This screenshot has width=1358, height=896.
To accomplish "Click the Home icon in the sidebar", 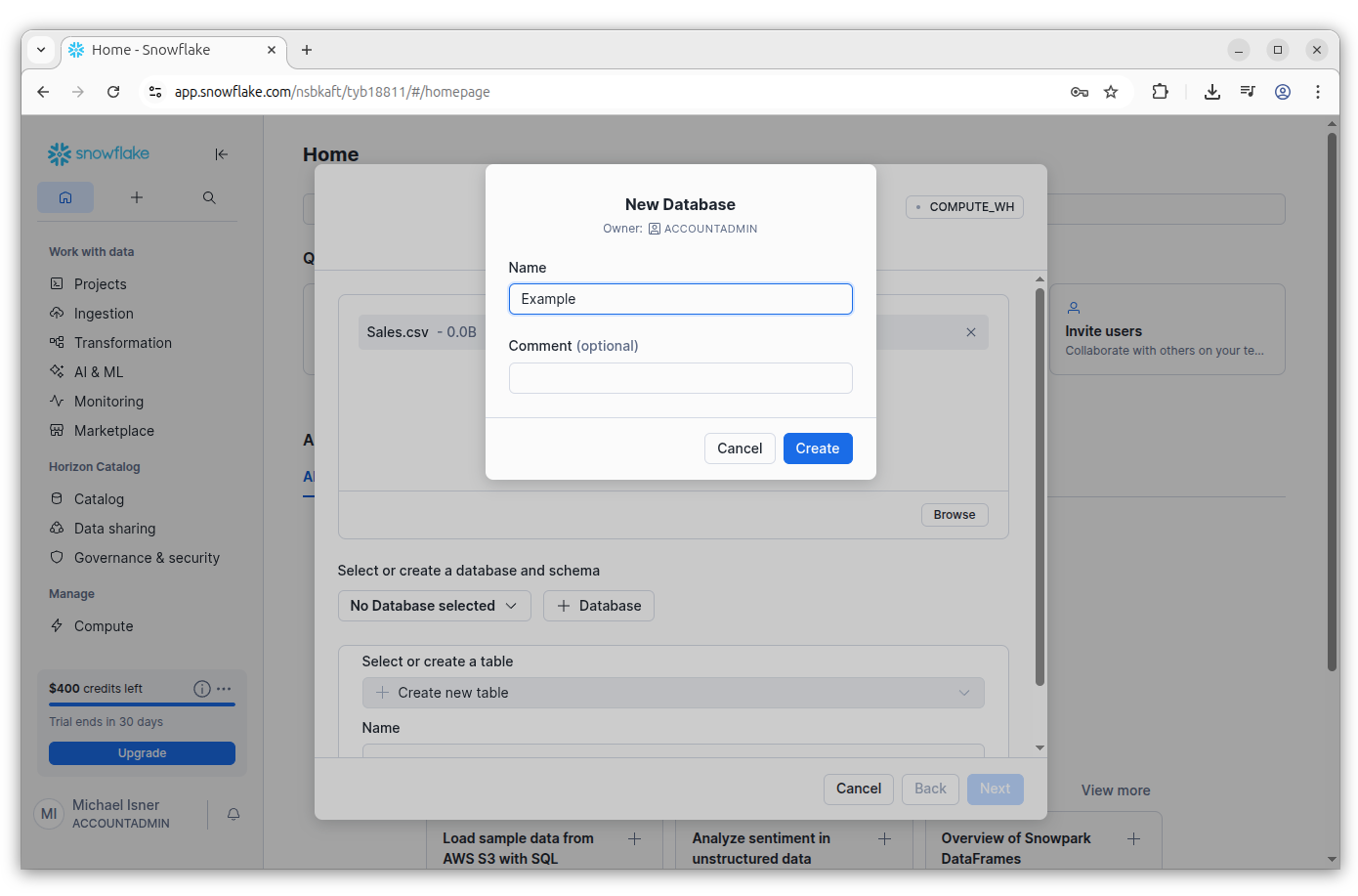I will point(65,197).
